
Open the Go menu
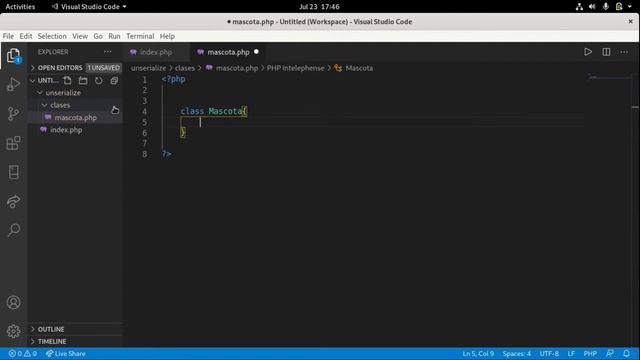[x=98, y=36]
